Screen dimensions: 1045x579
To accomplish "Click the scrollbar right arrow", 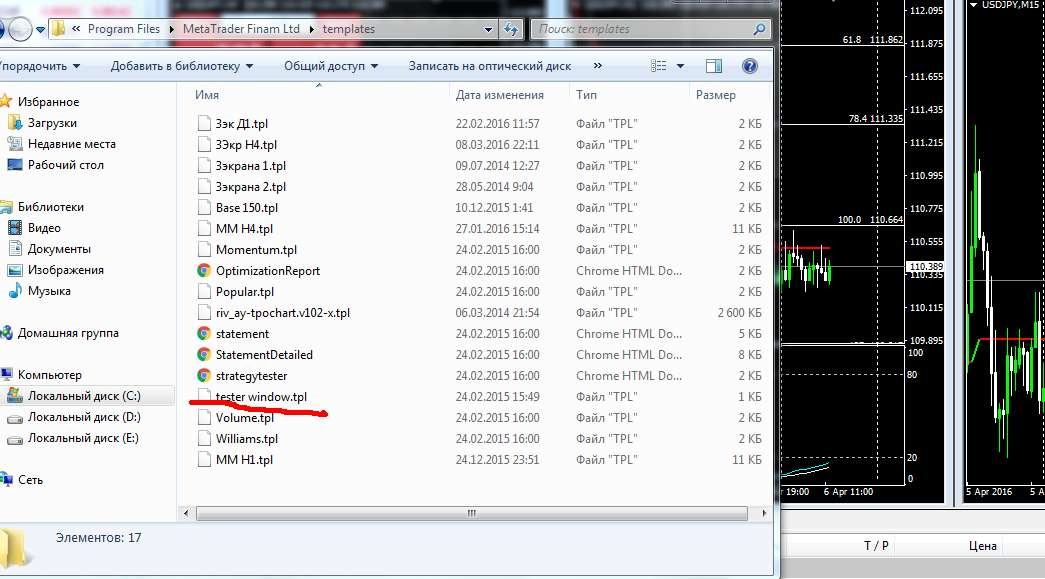I will (764, 513).
